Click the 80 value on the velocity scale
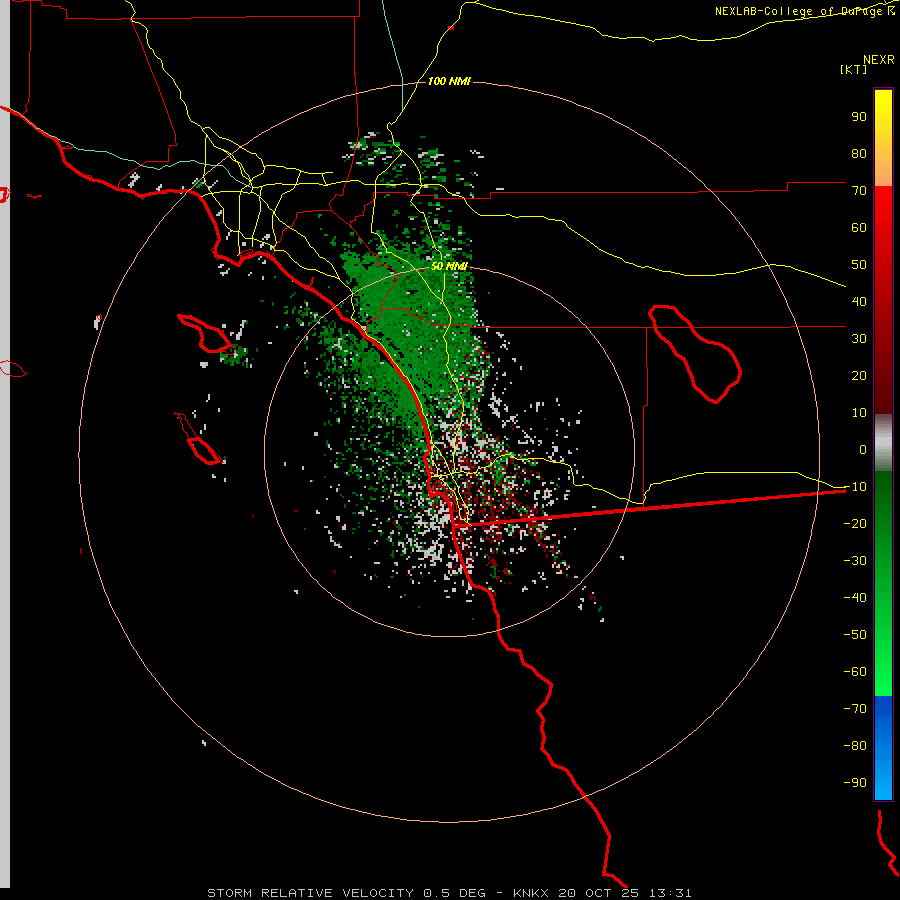The height and width of the screenshot is (900, 900). coord(859,153)
